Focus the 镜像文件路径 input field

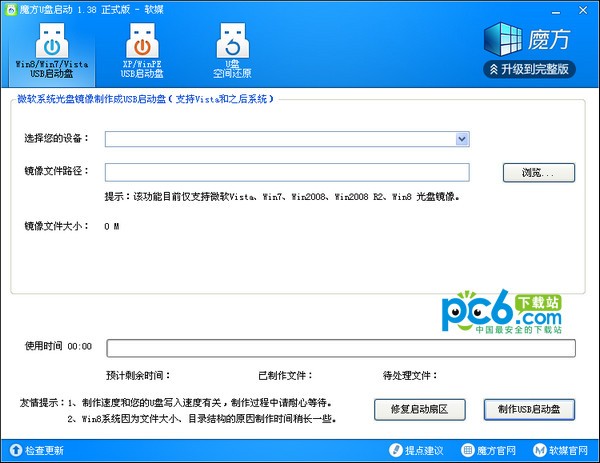(287, 172)
